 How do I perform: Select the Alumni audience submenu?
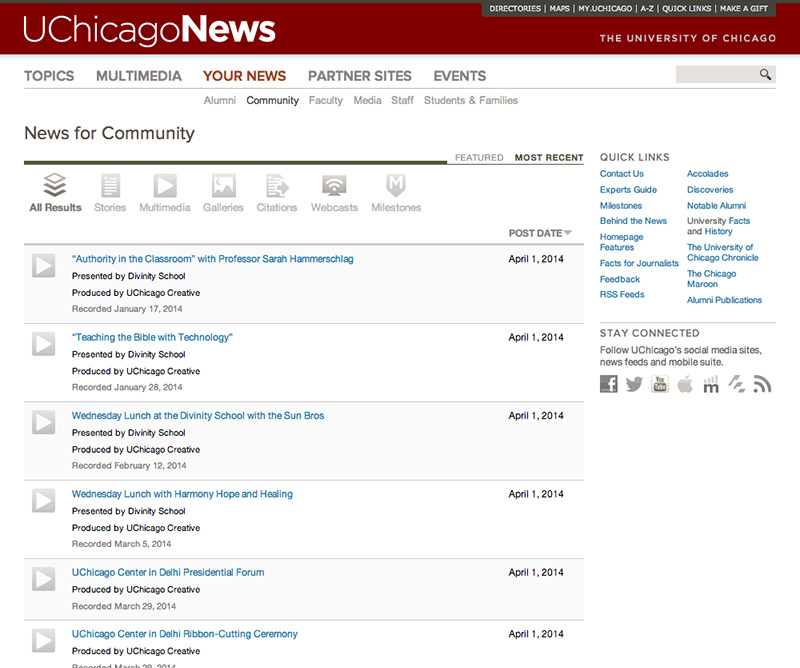pyautogui.click(x=220, y=101)
